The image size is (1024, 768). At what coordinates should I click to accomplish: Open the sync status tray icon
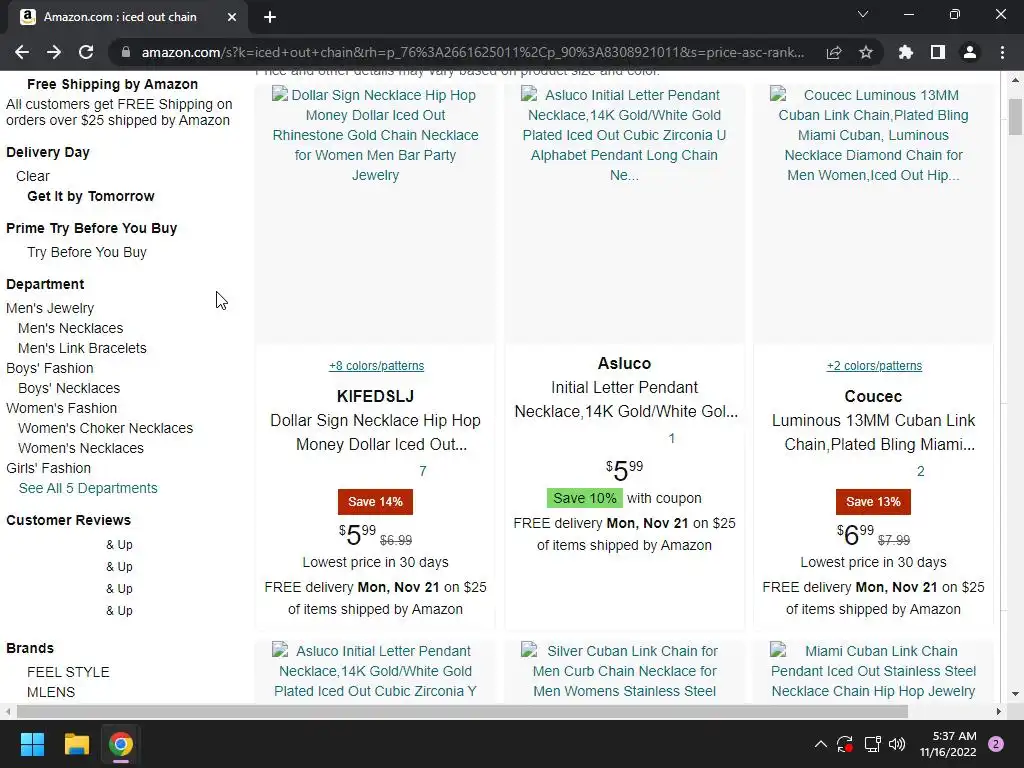tap(845, 744)
